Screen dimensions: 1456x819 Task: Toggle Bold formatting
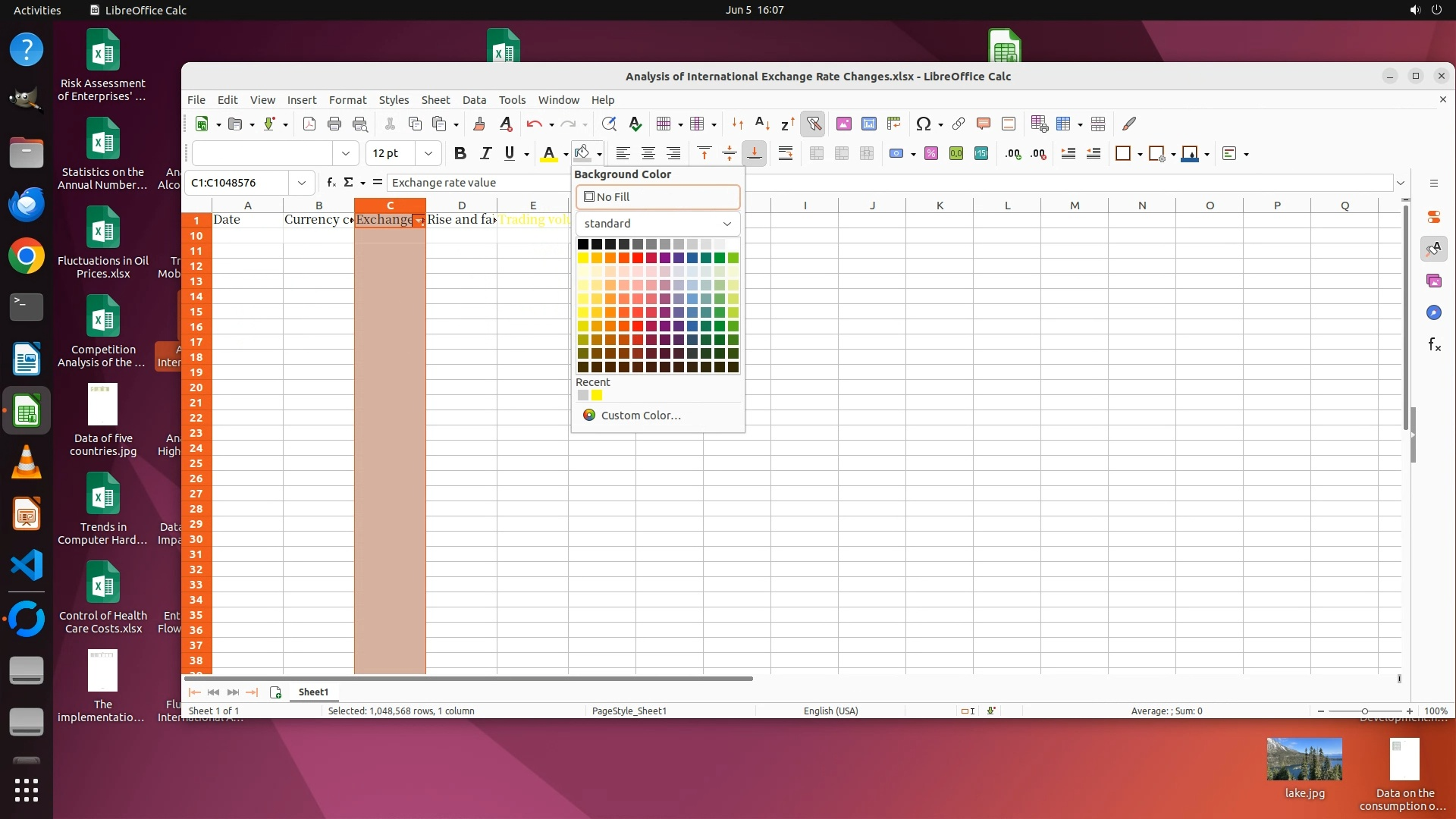(x=460, y=153)
